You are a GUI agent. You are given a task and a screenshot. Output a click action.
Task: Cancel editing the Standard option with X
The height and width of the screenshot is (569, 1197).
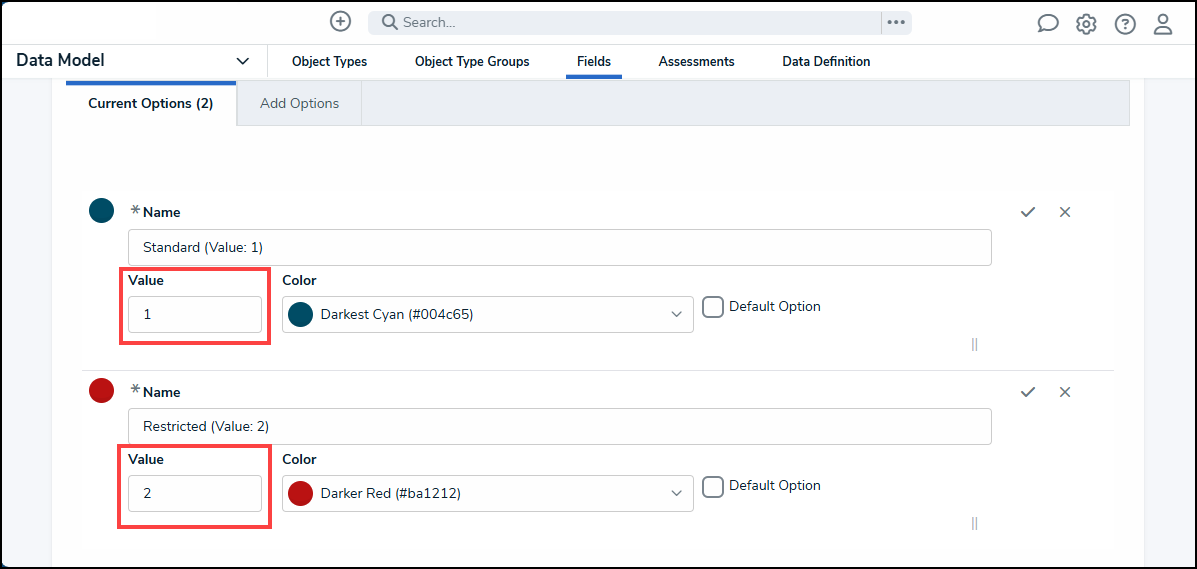(x=1065, y=212)
